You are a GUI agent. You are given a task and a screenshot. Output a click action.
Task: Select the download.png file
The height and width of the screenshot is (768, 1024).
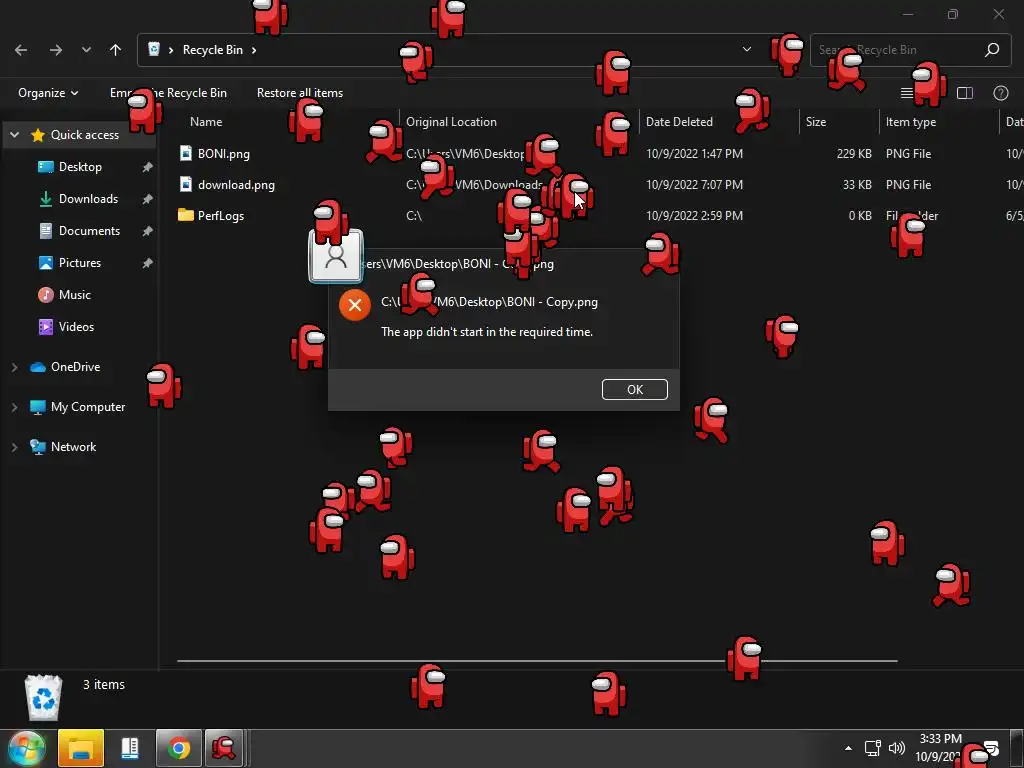click(x=236, y=185)
